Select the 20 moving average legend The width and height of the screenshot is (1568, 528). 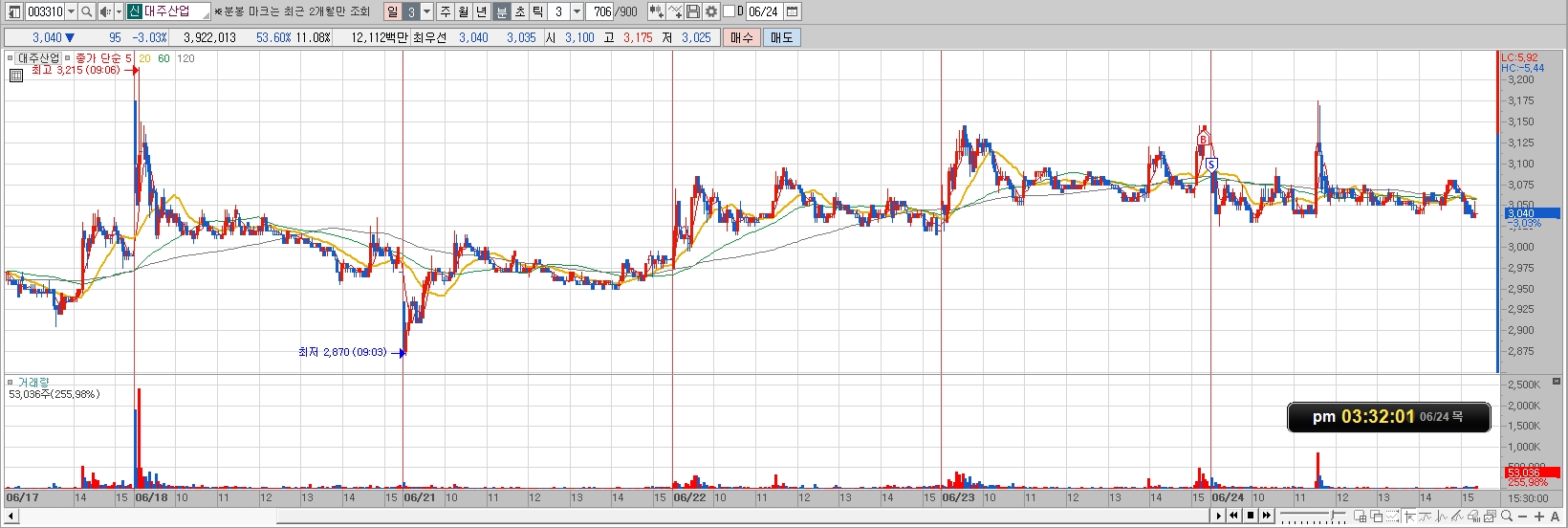[144, 58]
